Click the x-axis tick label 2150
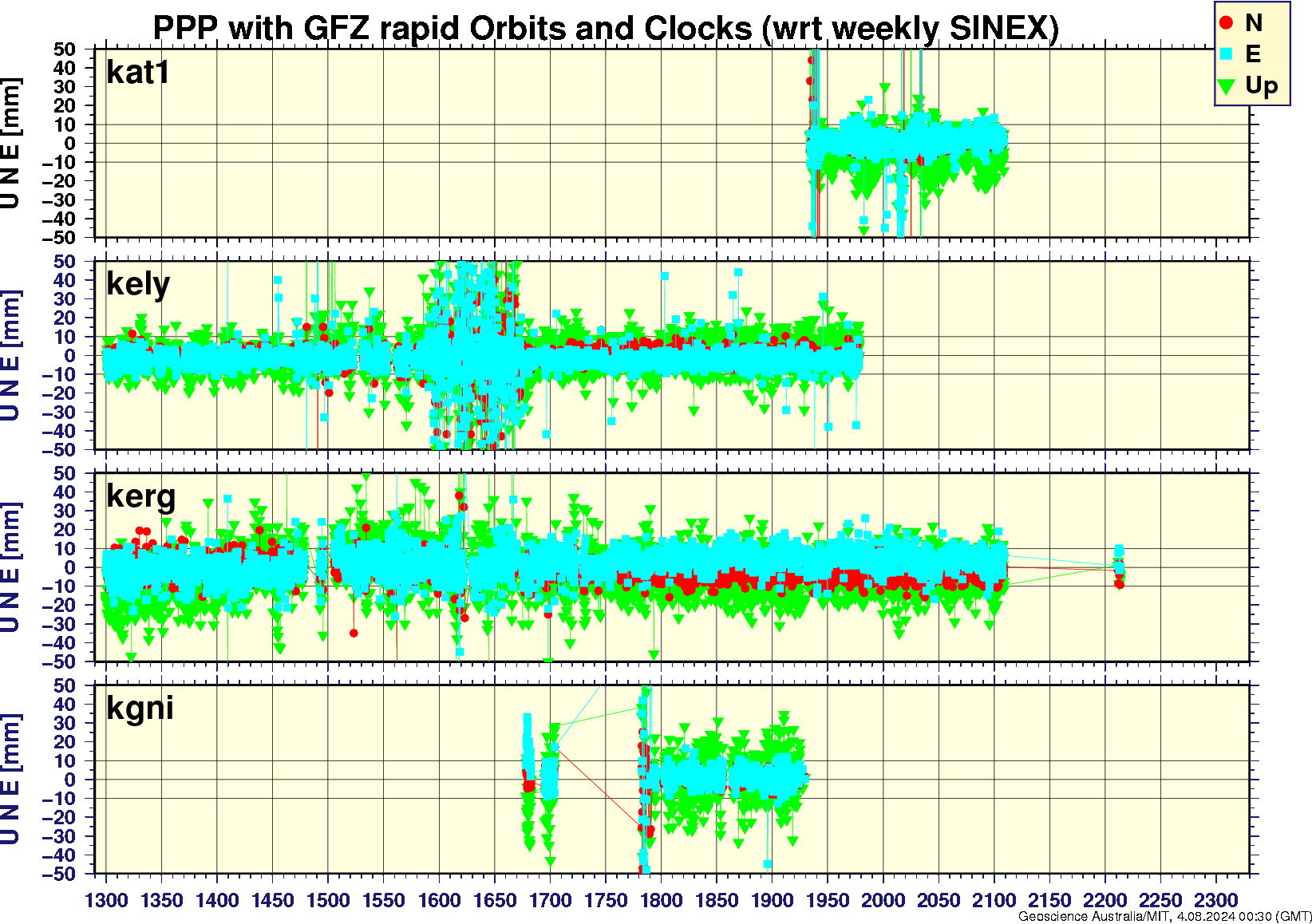The width and height of the screenshot is (1312, 924). (1049, 900)
